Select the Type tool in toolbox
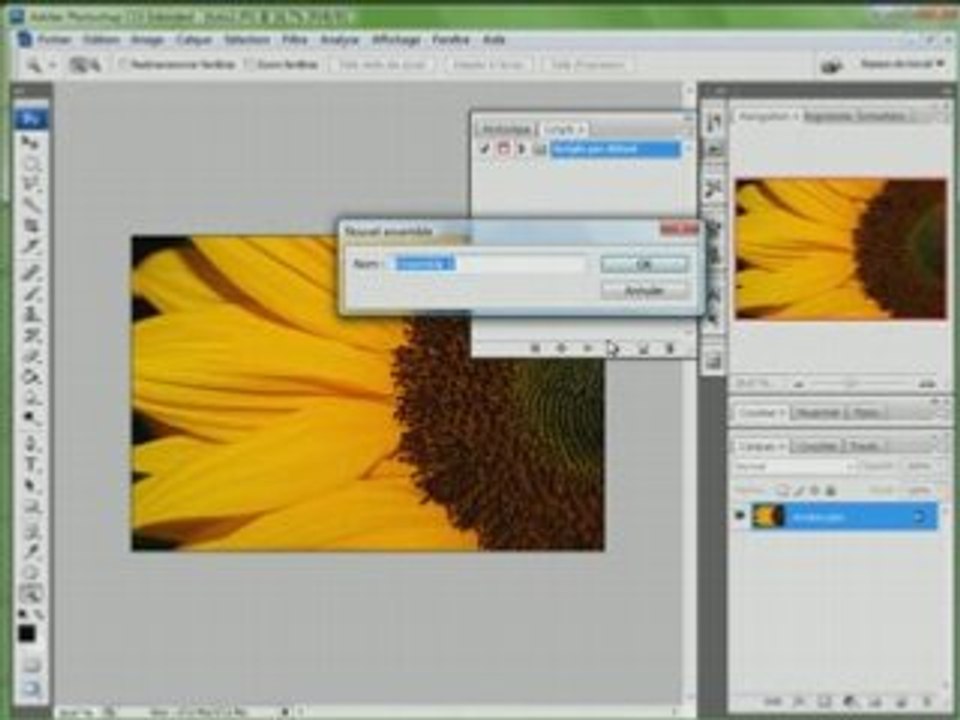 [x=29, y=466]
